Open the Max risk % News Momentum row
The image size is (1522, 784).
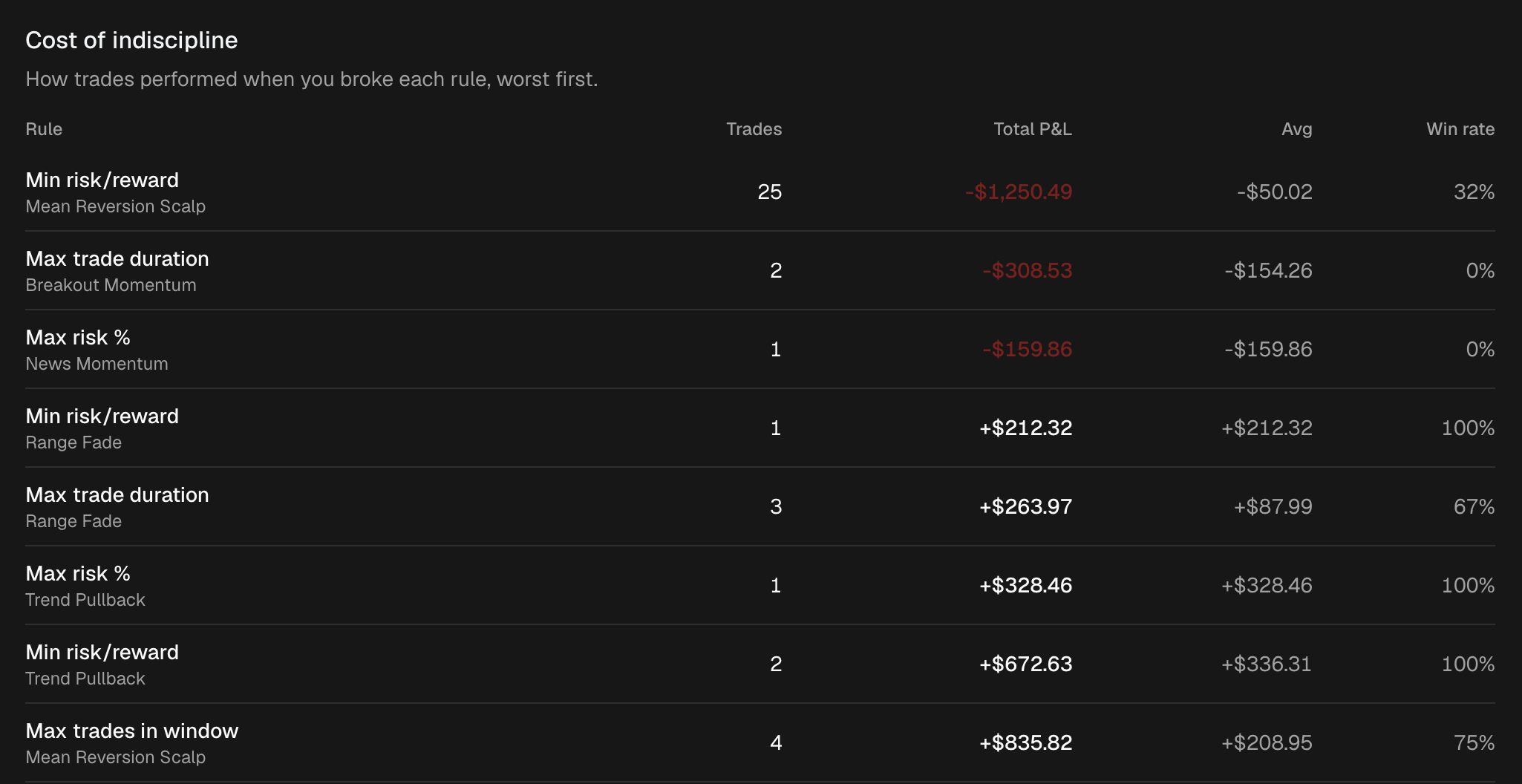click(760, 349)
